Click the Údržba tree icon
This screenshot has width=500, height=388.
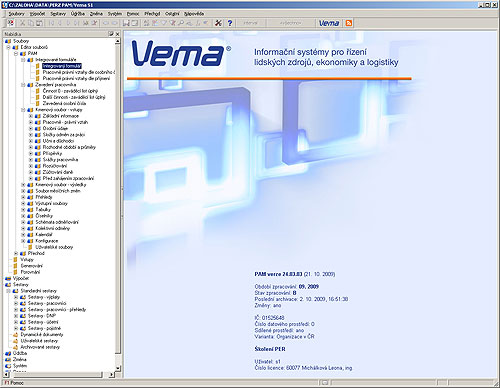click(x=8, y=353)
